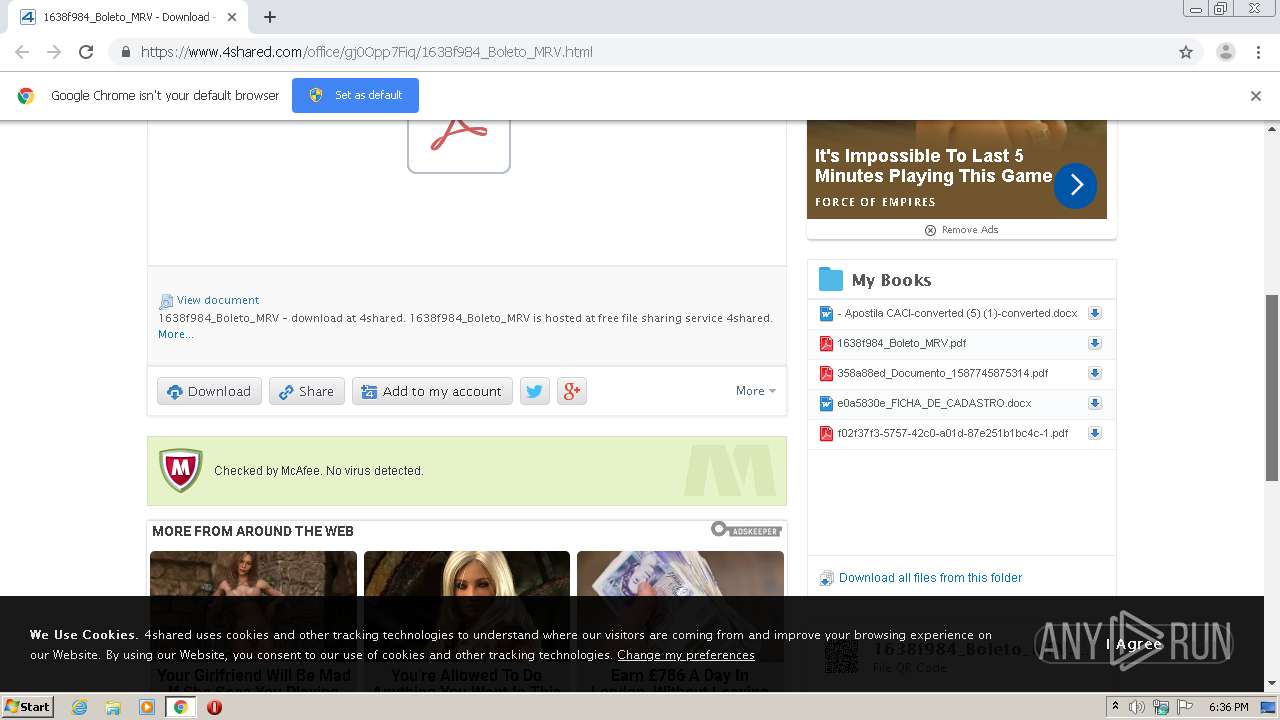The image size is (1280, 720).
Task: Open the My Books folder icon
Action: 830,279
